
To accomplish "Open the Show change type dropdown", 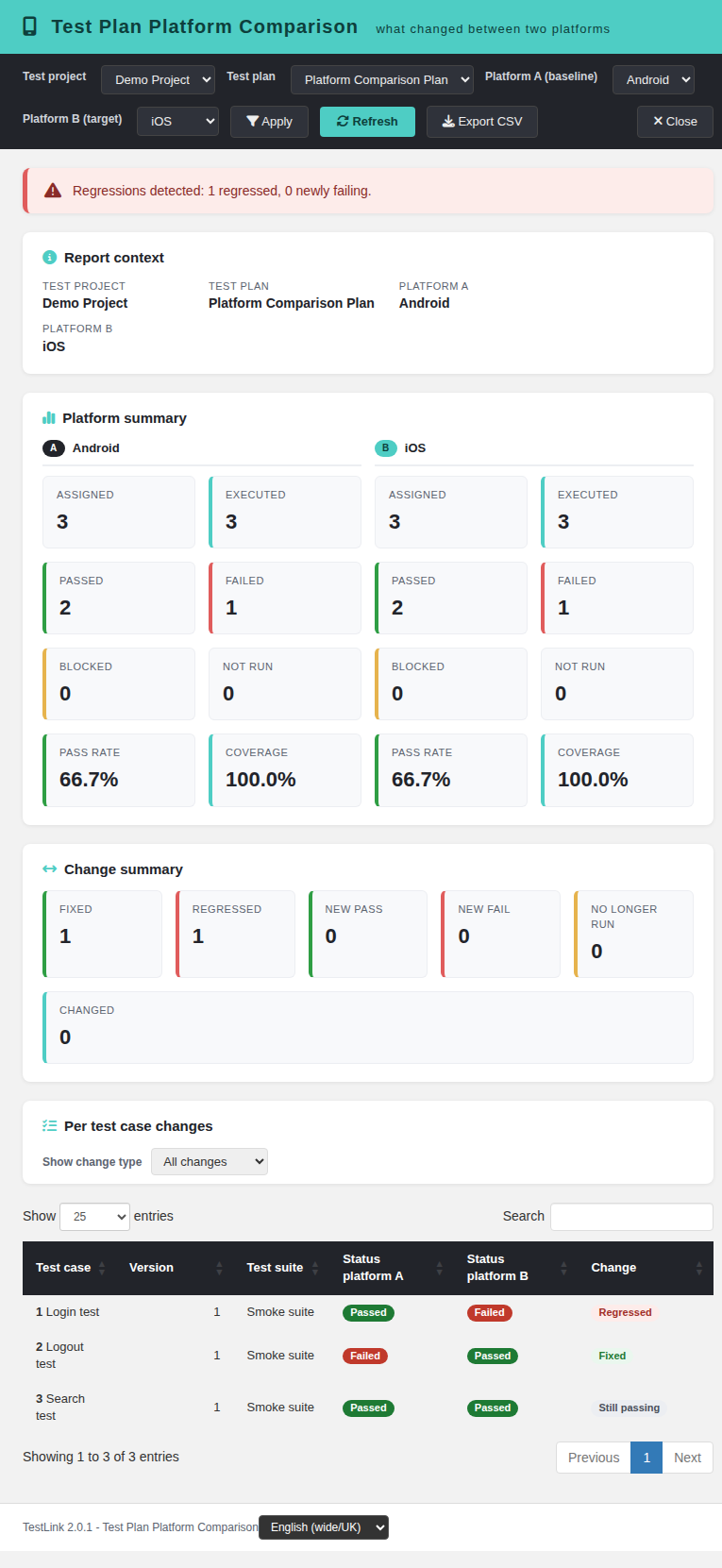I will click(x=210, y=1162).
